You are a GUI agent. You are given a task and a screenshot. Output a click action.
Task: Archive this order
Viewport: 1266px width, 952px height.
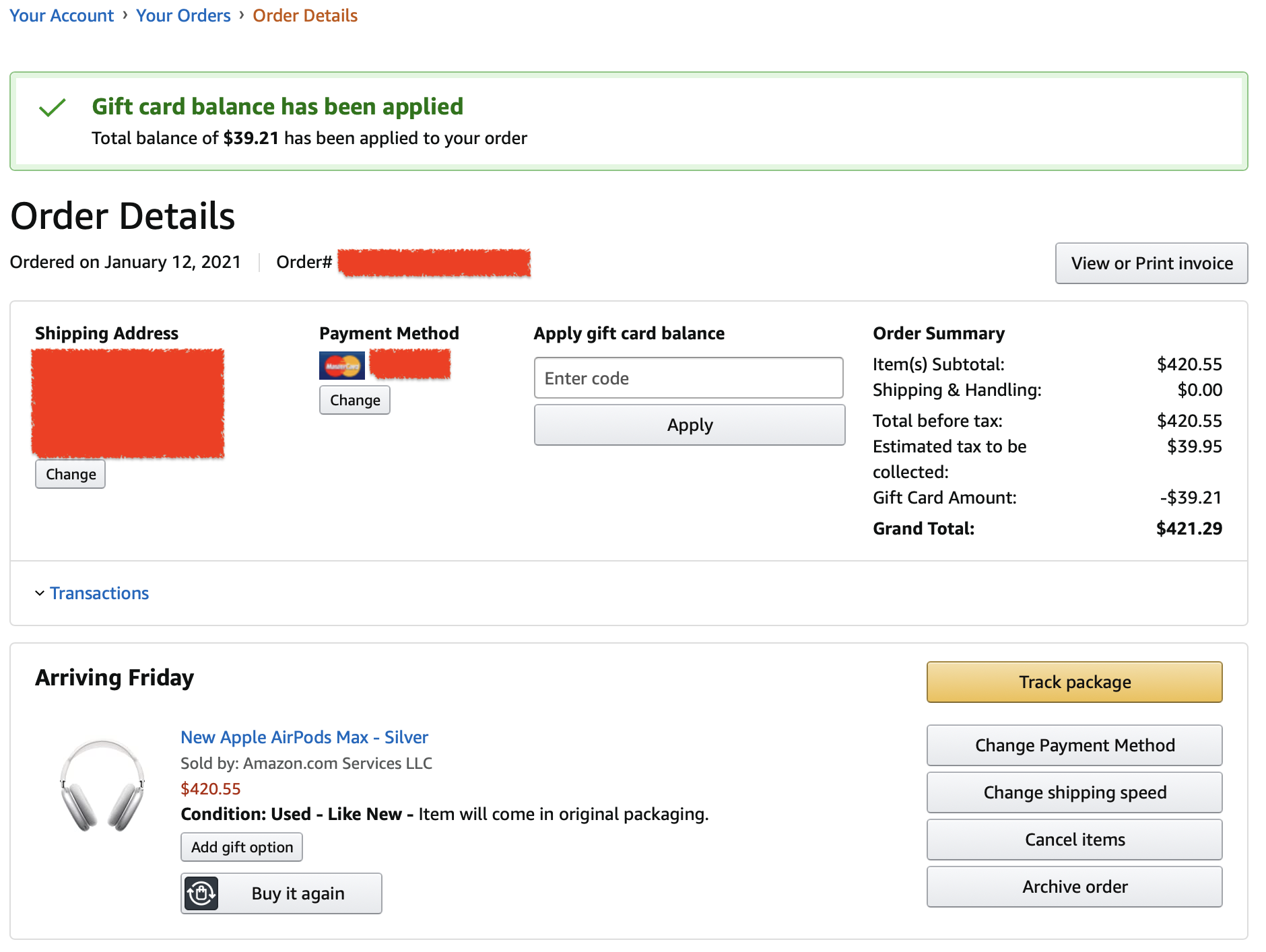point(1074,887)
